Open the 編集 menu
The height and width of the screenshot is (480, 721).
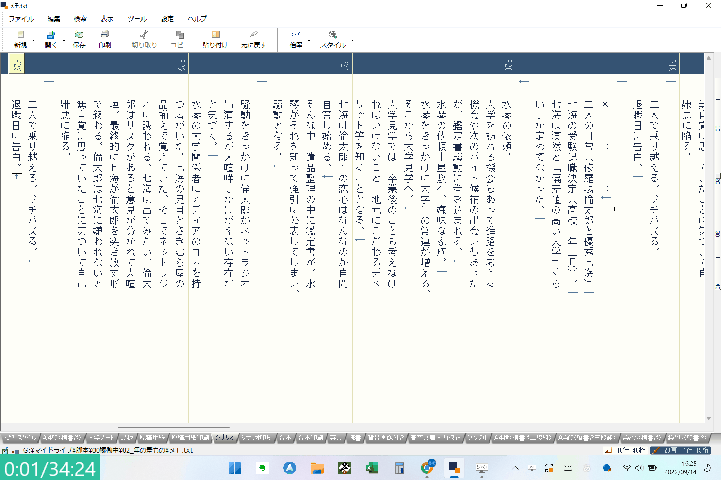click(x=54, y=19)
